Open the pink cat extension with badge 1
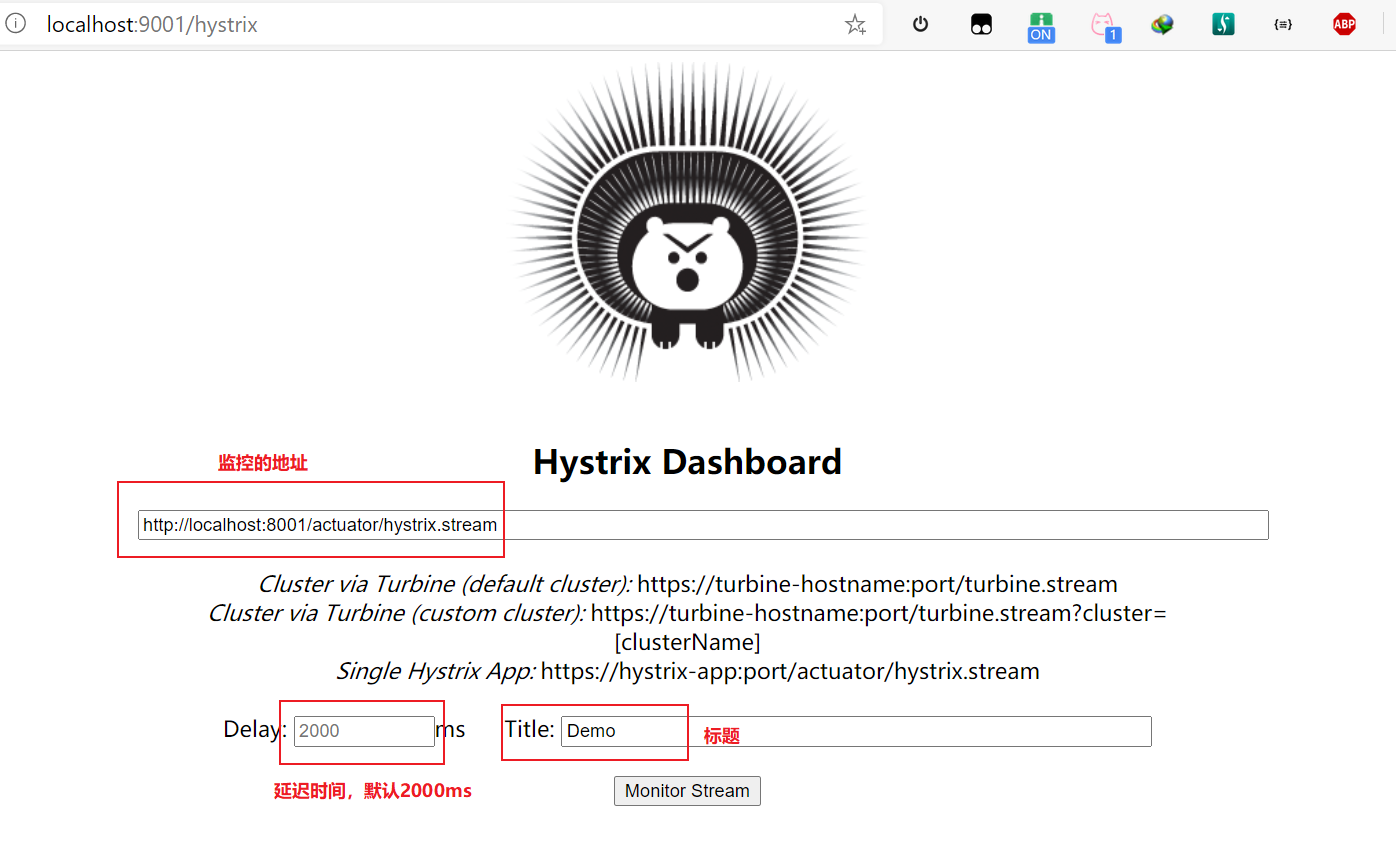This screenshot has height=848, width=1396. point(1104,26)
